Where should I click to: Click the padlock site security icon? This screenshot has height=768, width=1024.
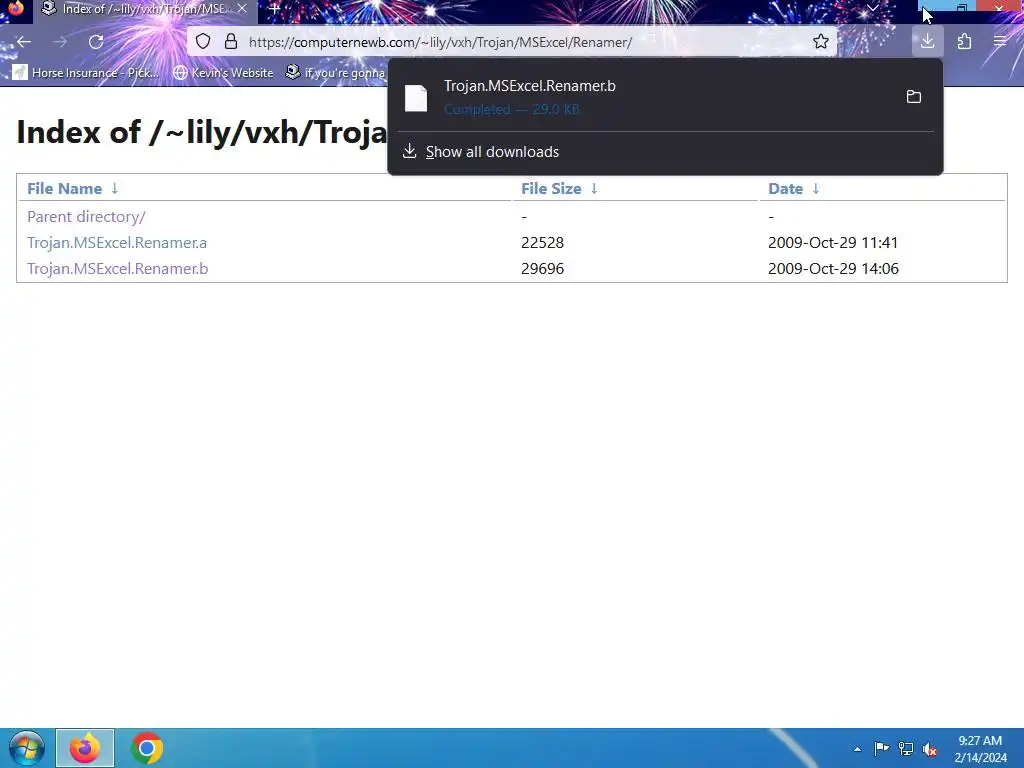pyautogui.click(x=231, y=42)
